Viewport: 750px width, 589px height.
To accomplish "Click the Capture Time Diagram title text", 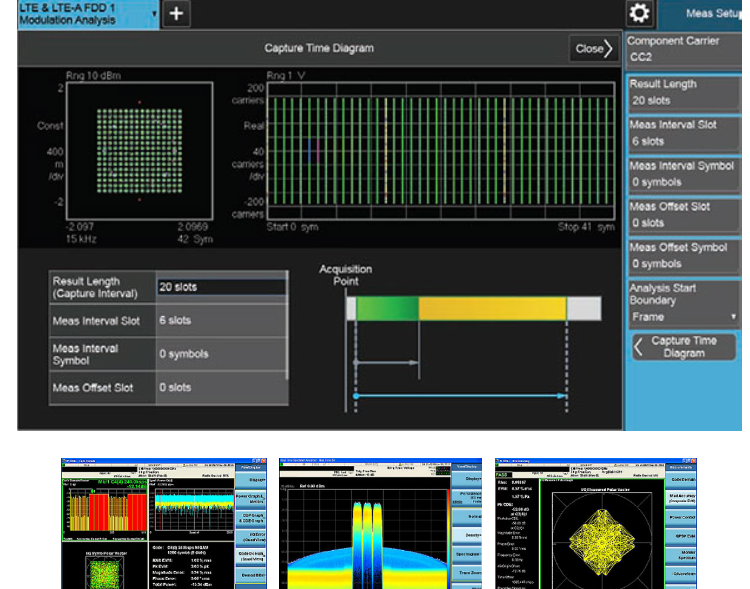I will coord(319,48).
